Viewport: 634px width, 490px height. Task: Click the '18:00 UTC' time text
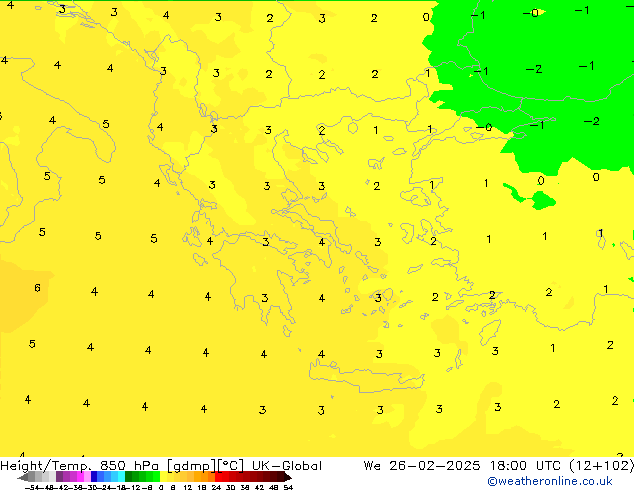coord(525,466)
